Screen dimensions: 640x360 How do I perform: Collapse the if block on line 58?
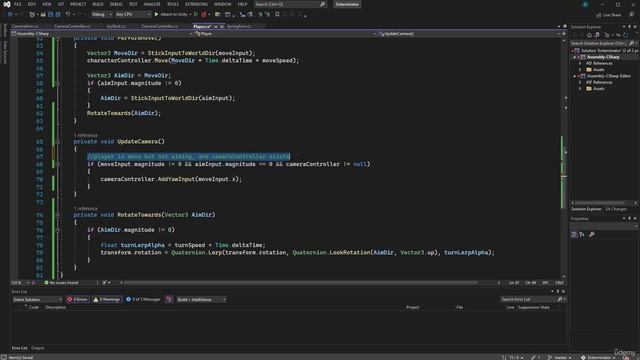58,83
